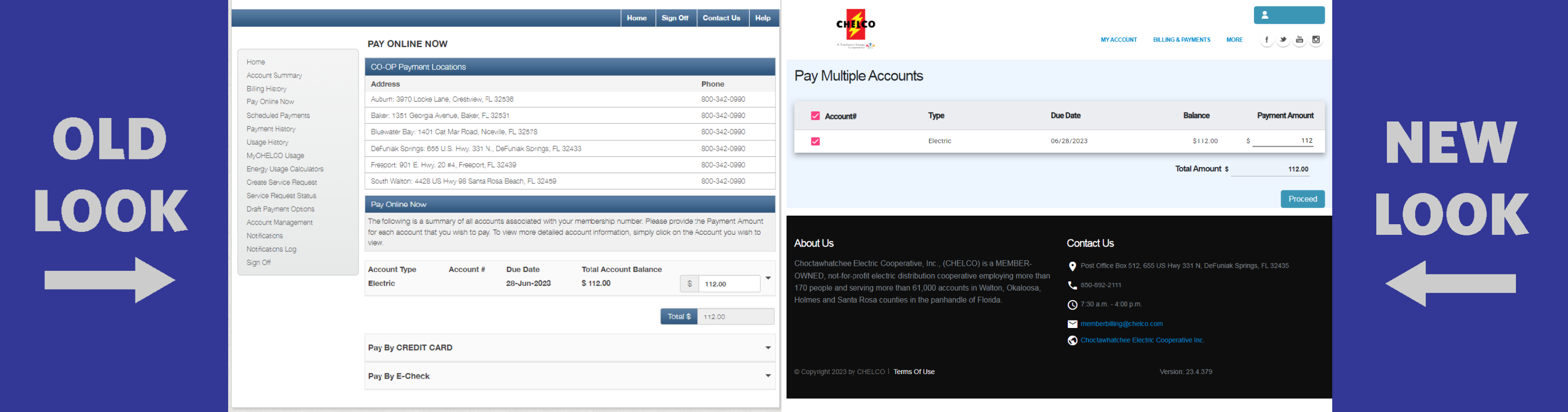This screenshot has height=412, width=1568.
Task: Click the location pin icon in Contact Us
Action: pyautogui.click(x=1072, y=266)
